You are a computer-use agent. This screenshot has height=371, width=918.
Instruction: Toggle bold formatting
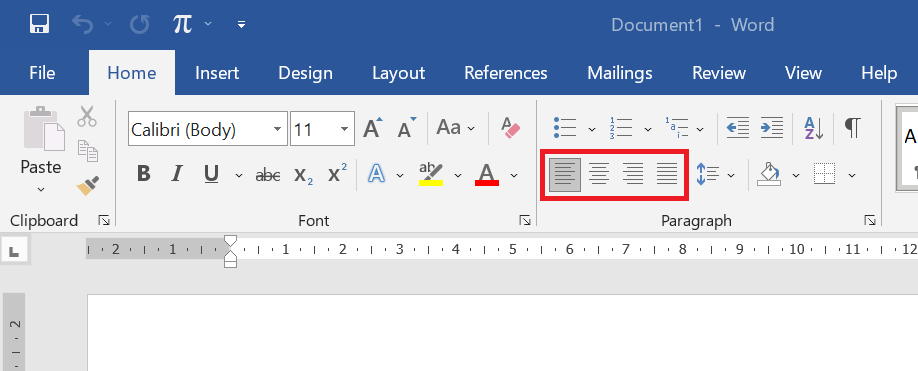point(143,174)
